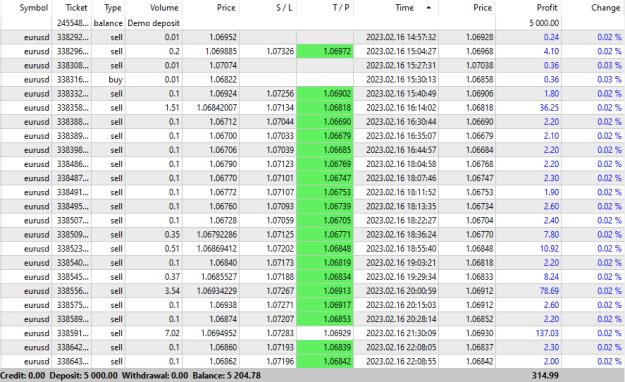625x382 pixels.
Task: Click S/L value 1.07093
Action: click(280, 207)
